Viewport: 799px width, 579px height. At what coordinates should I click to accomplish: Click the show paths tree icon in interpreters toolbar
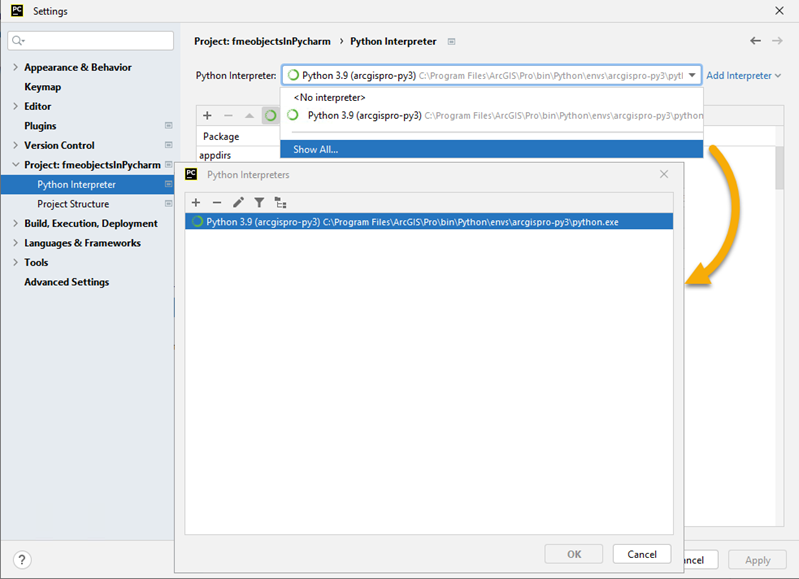(x=280, y=202)
